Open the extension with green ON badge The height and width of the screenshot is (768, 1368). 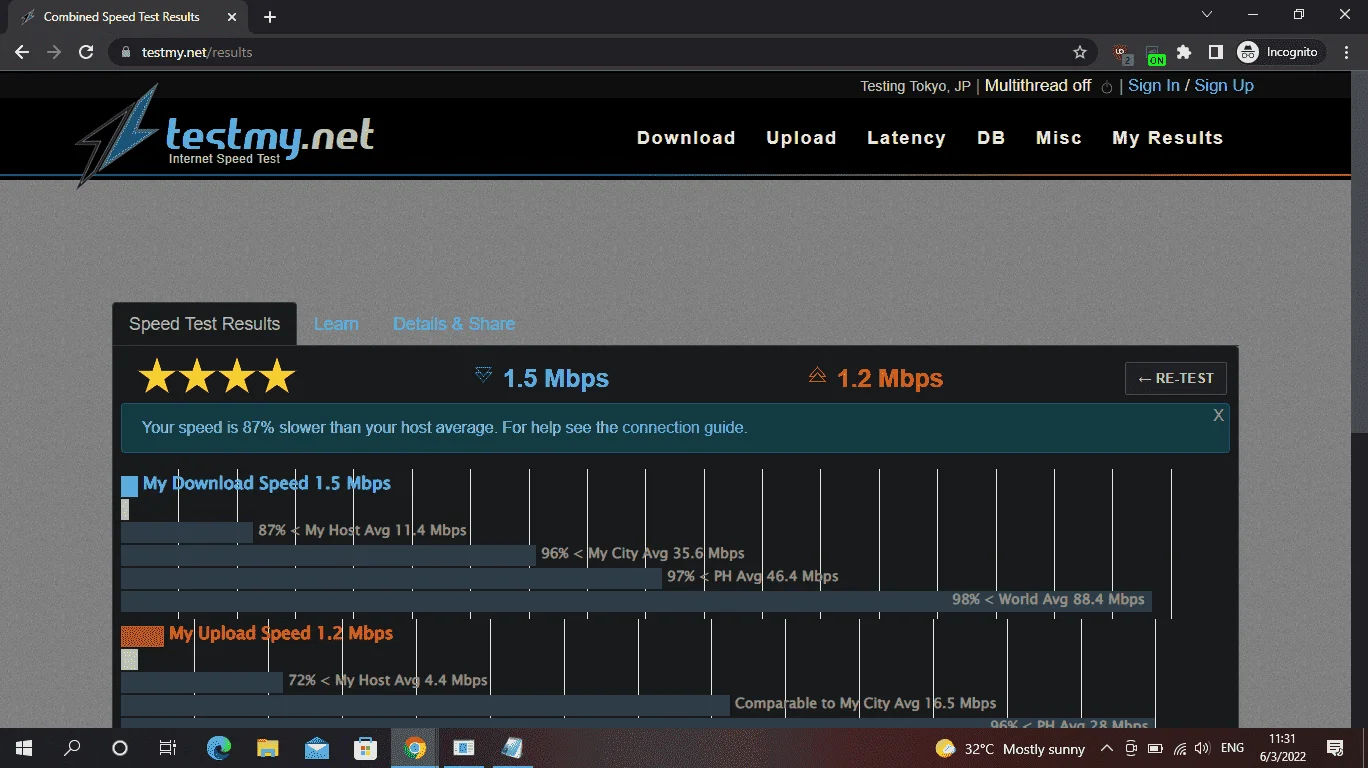tap(1154, 53)
